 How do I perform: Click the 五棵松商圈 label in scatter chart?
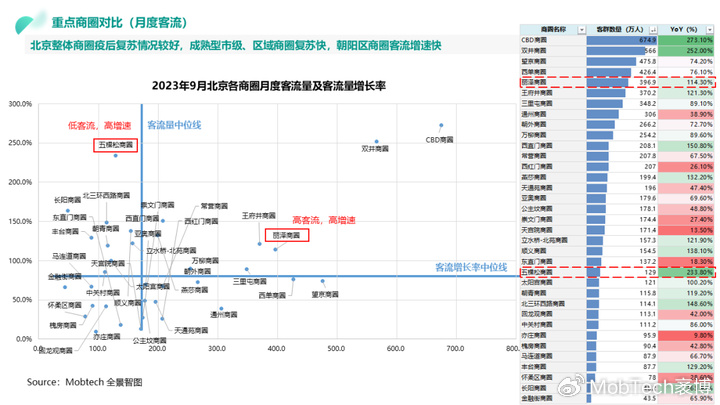(x=115, y=145)
